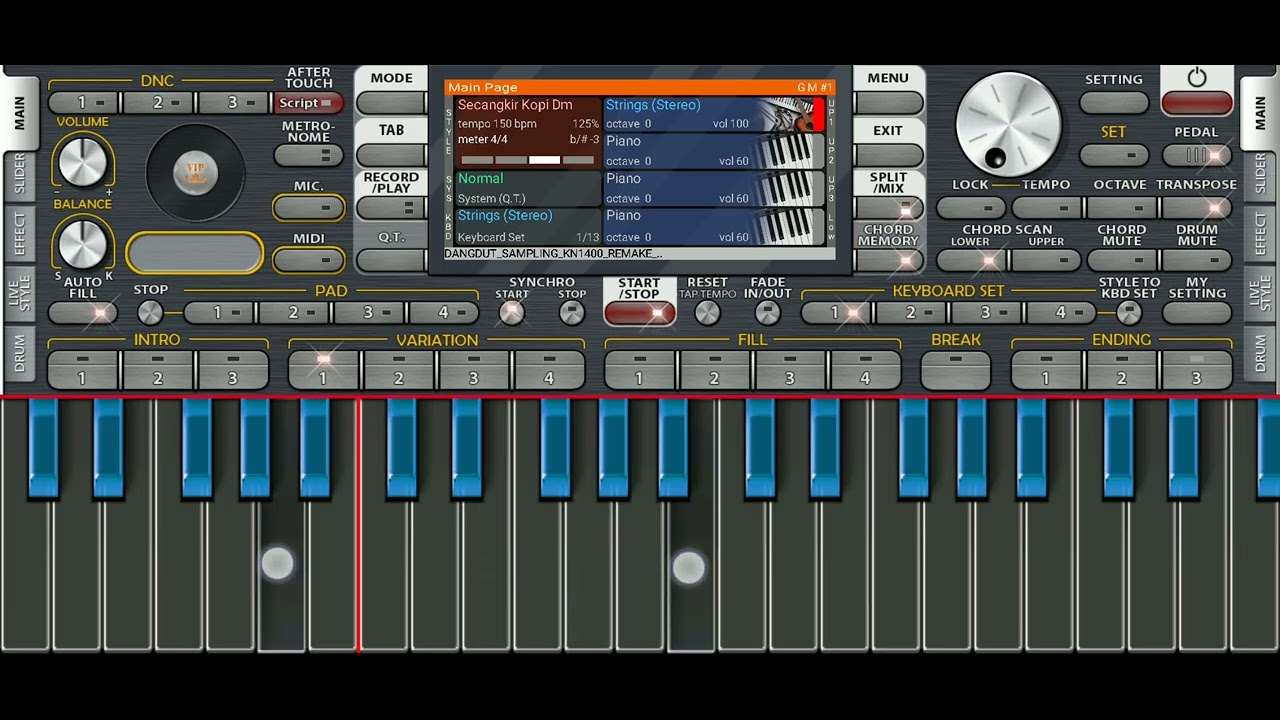The image size is (1280, 720).
Task: Adjust the Balance knob
Action: coord(83,244)
